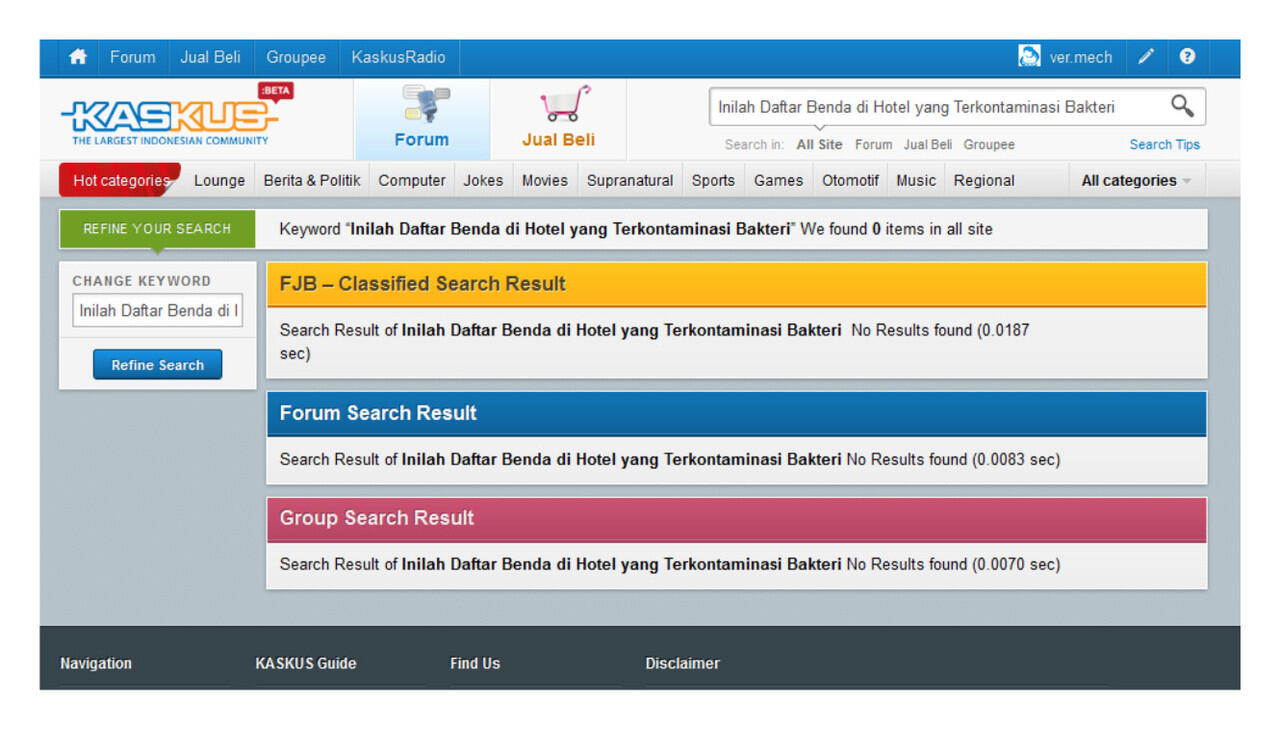Click the Refine Your Search green header
The width and height of the screenshot is (1280, 730).
tap(157, 229)
